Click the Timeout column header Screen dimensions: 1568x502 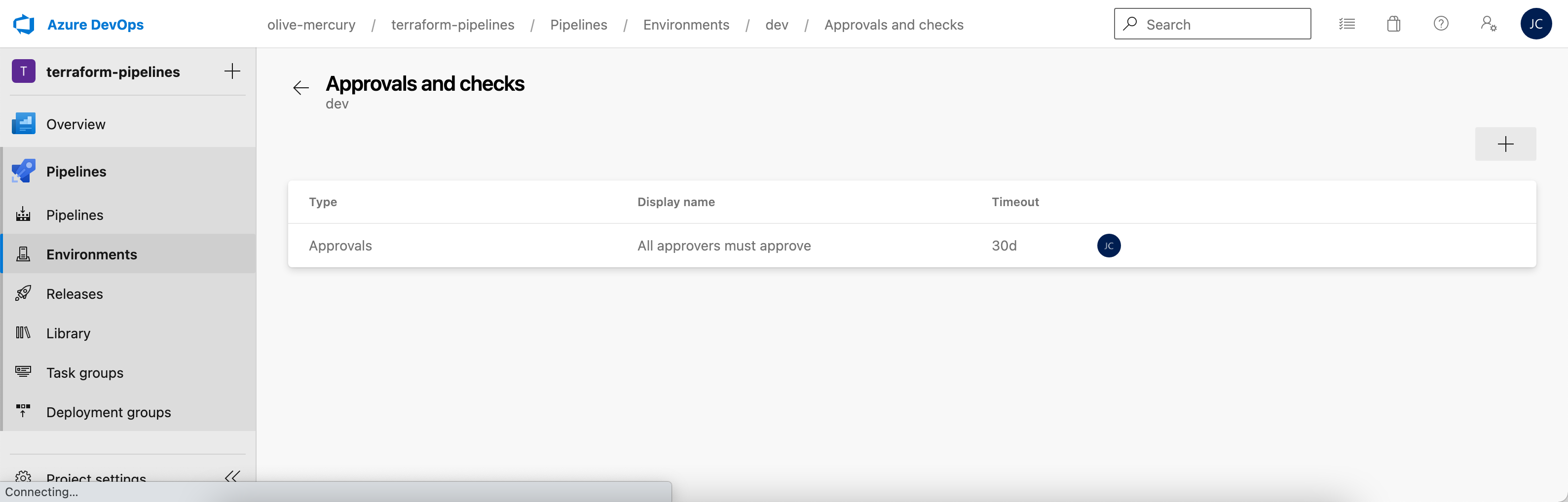pos(1015,202)
